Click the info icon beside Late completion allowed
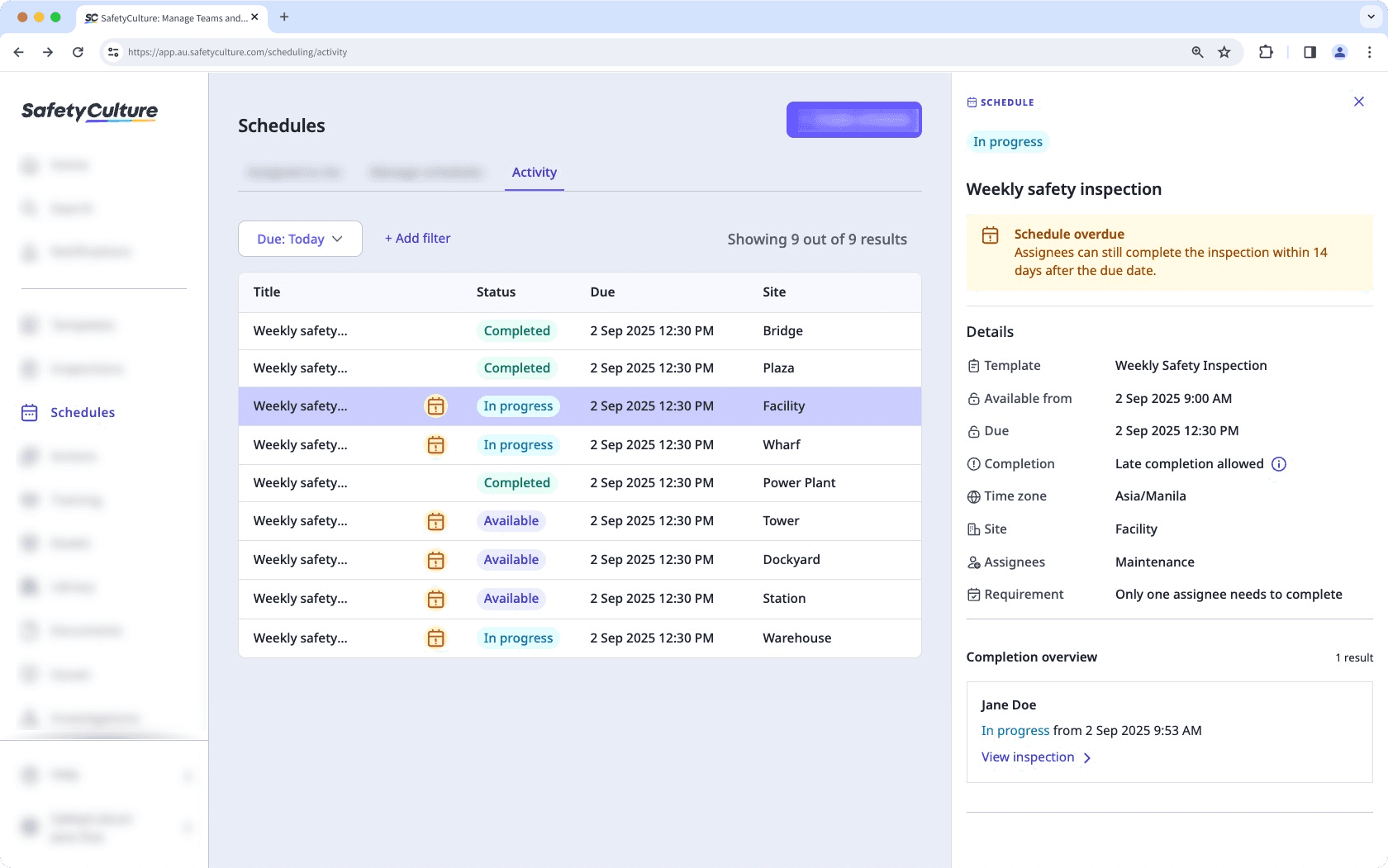1388x868 pixels. 1278,464
